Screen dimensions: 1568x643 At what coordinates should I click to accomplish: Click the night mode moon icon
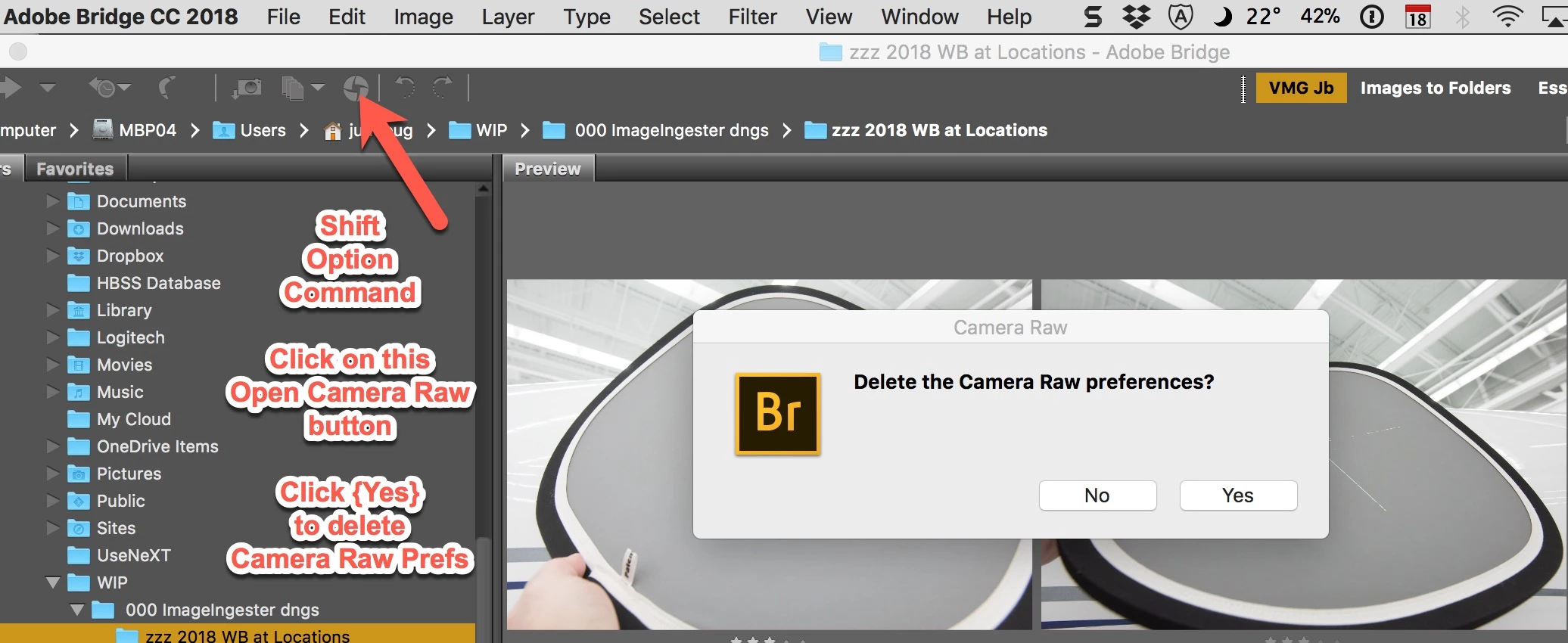[x=1222, y=17]
